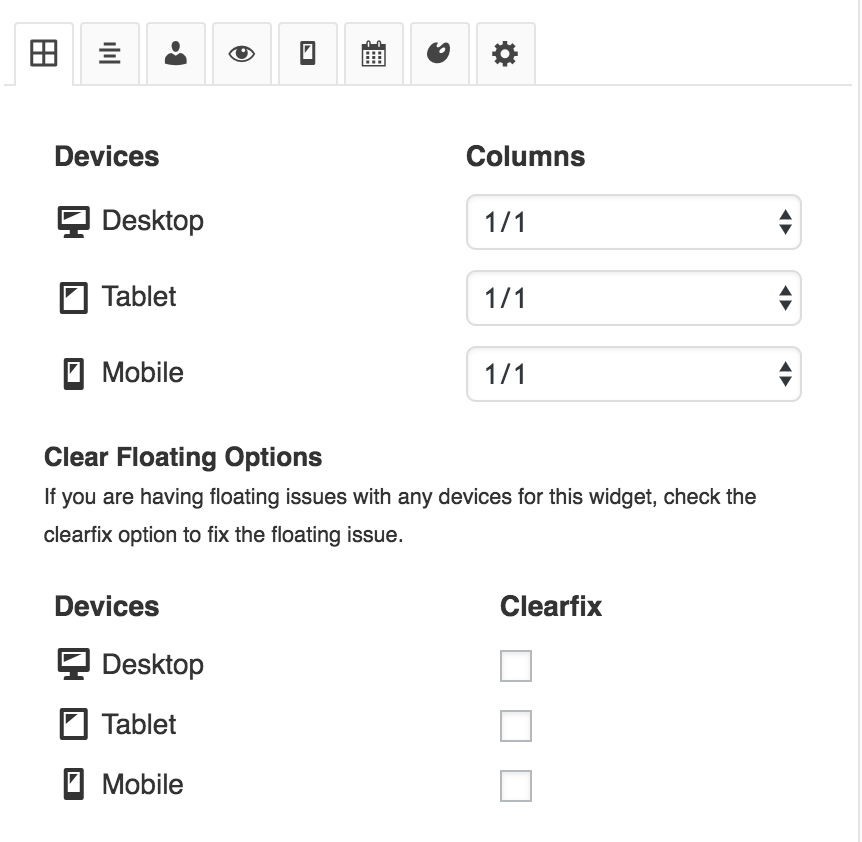The height and width of the screenshot is (842, 862).
Task: Enable Clearfix for Mobile
Action: pos(516,785)
